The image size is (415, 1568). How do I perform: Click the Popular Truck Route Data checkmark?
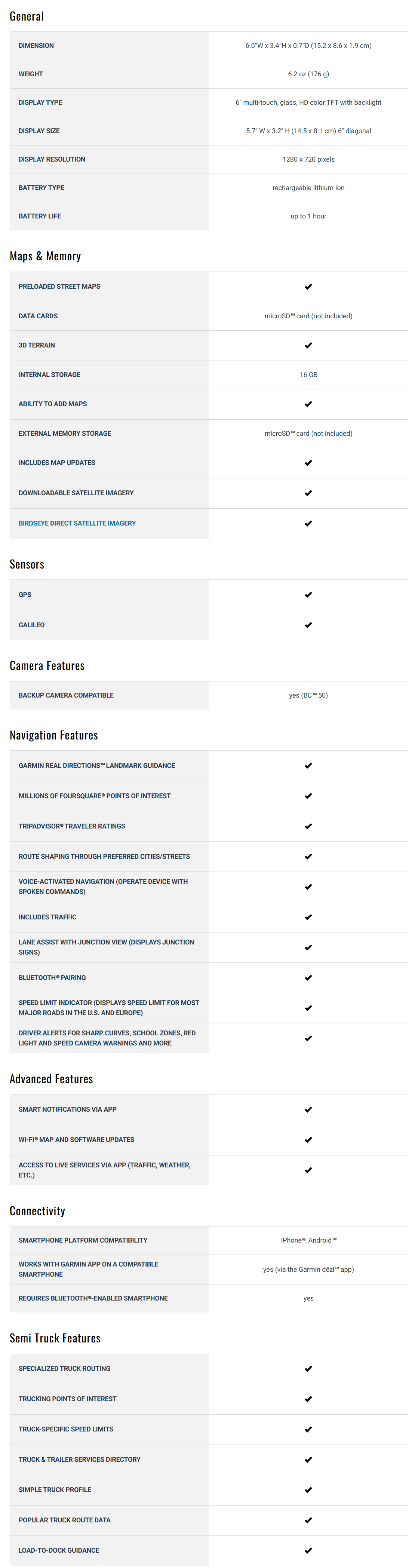click(308, 1520)
